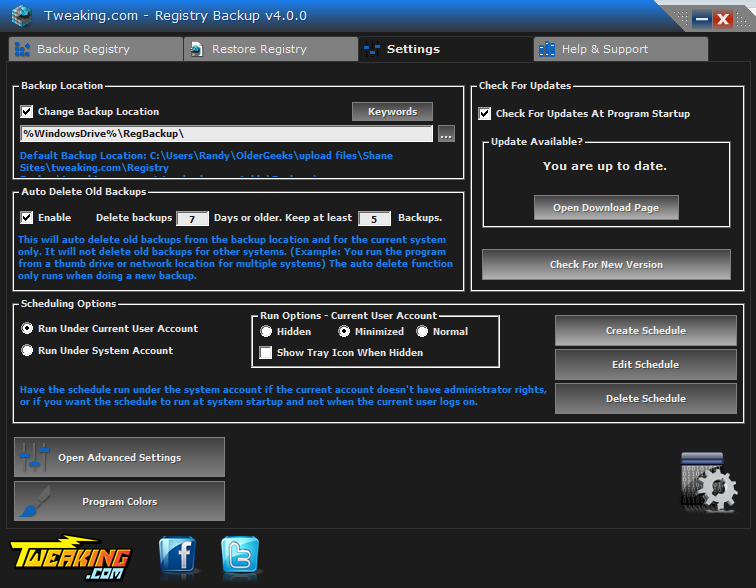Screen dimensions: 756x588
Task: Browse for backup folder with ... button
Action: pyautogui.click(x=446, y=134)
